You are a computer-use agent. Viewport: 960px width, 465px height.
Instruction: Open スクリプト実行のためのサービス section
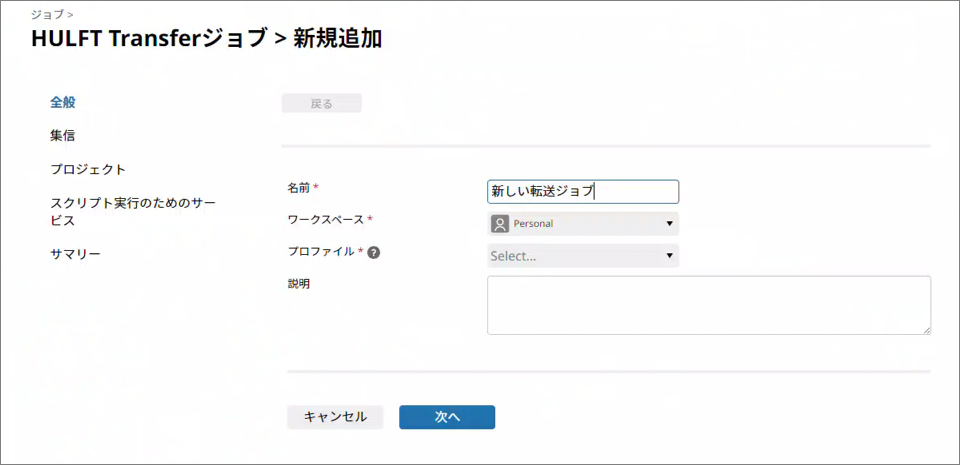click(132, 211)
